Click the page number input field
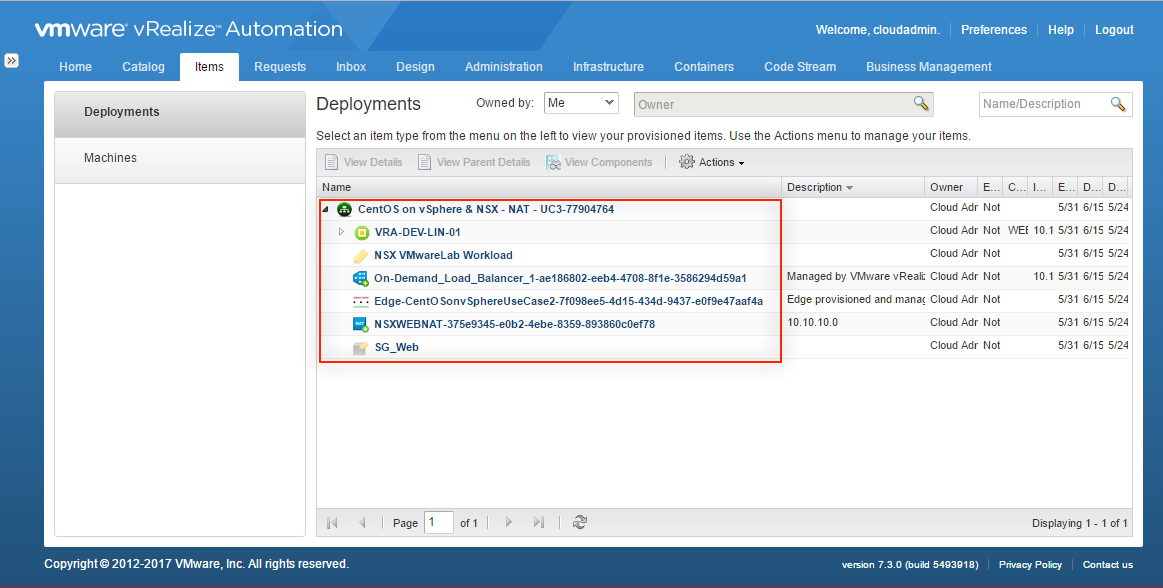Image resolution: width=1163 pixels, height=588 pixels. coord(438,522)
